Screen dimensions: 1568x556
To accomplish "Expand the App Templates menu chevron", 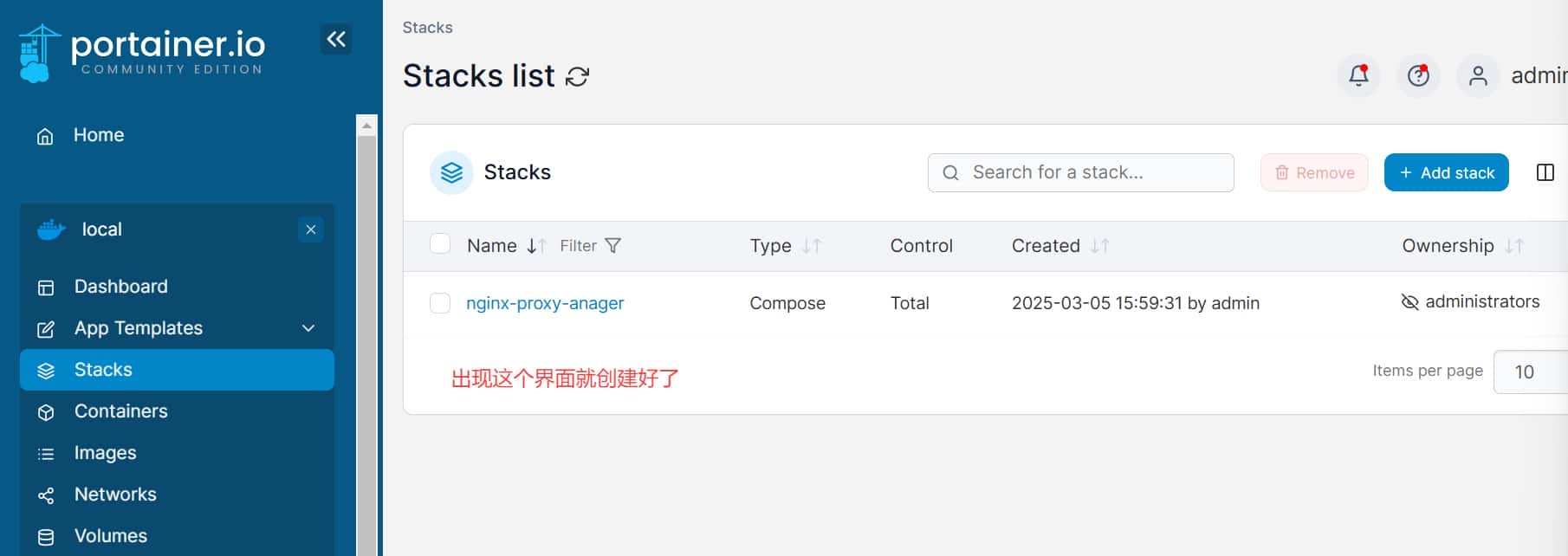I will [308, 328].
